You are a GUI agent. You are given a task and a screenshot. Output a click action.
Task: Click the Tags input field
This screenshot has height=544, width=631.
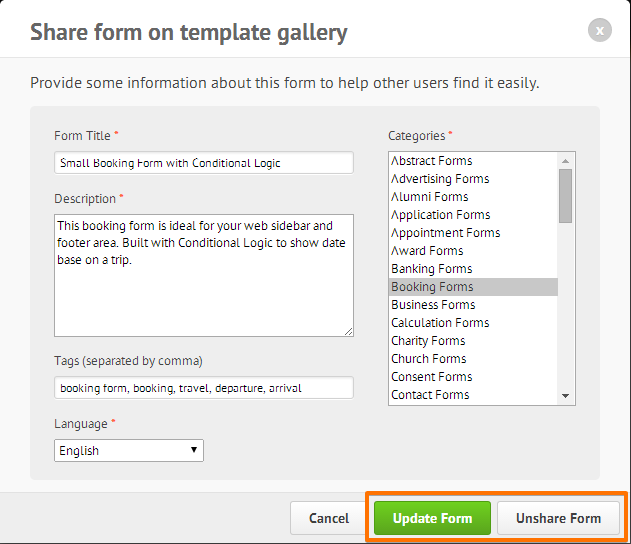coord(203,387)
